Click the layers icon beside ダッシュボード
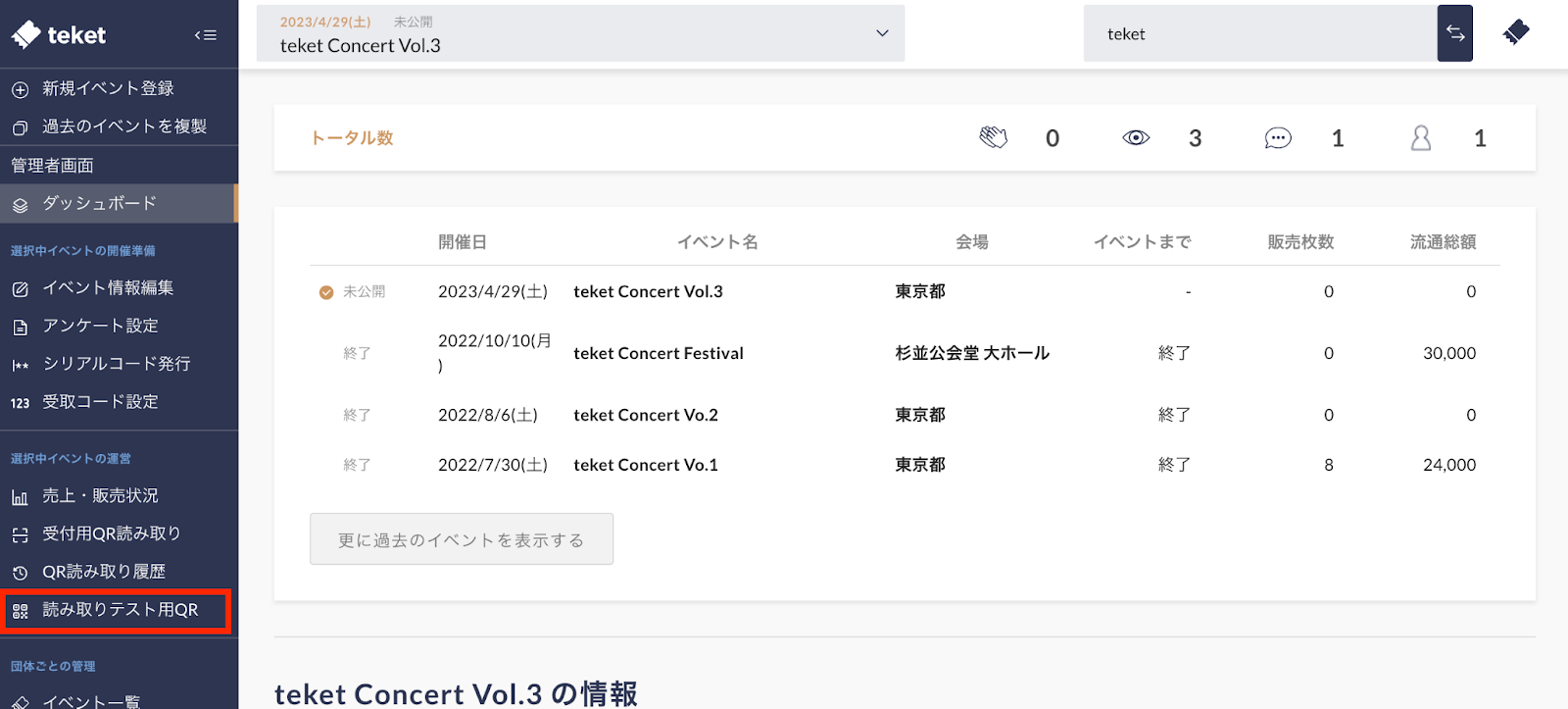This screenshot has width=1568, height=709. 20,205
